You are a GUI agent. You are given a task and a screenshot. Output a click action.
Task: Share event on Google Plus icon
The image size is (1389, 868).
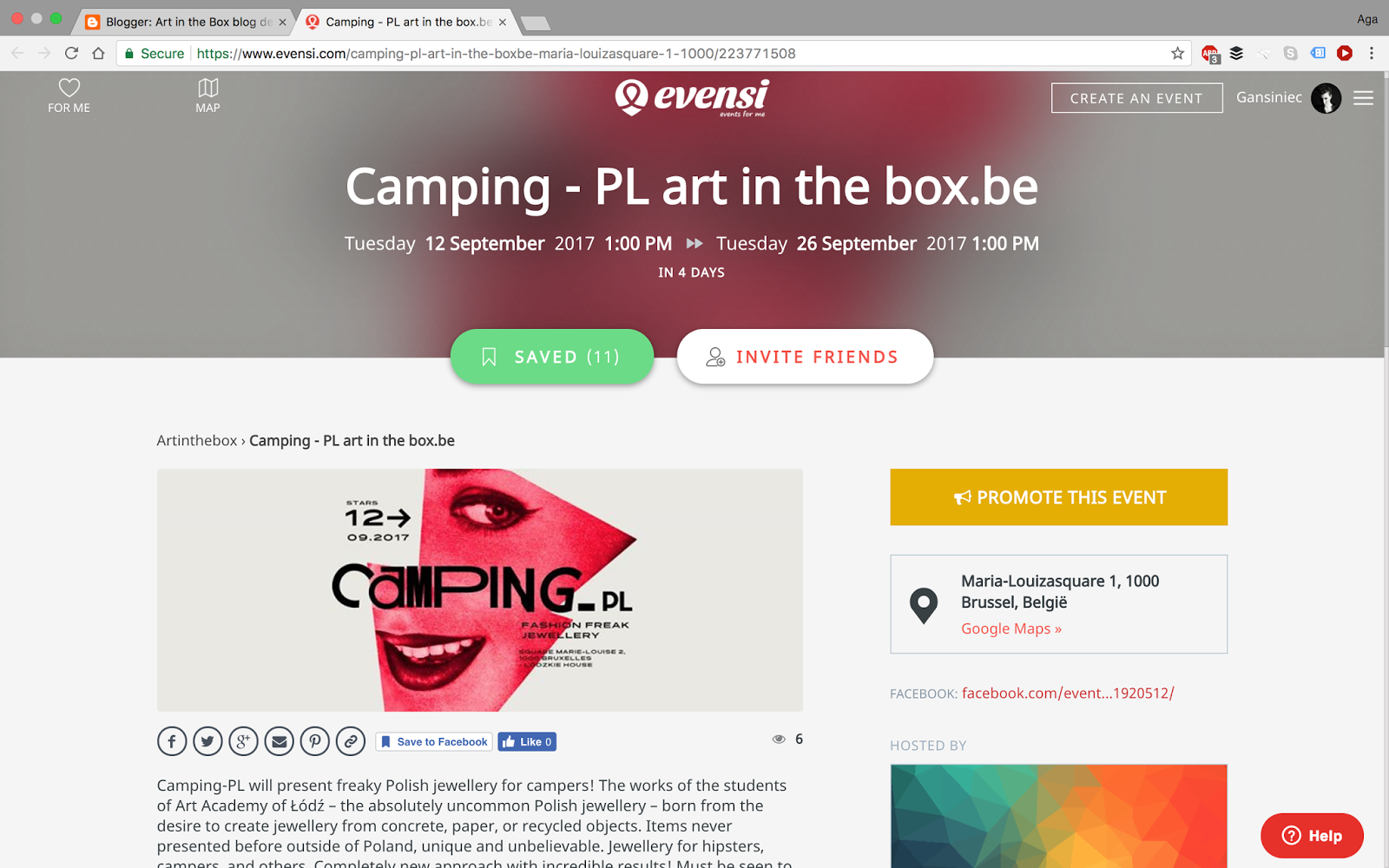click(243, 741)
